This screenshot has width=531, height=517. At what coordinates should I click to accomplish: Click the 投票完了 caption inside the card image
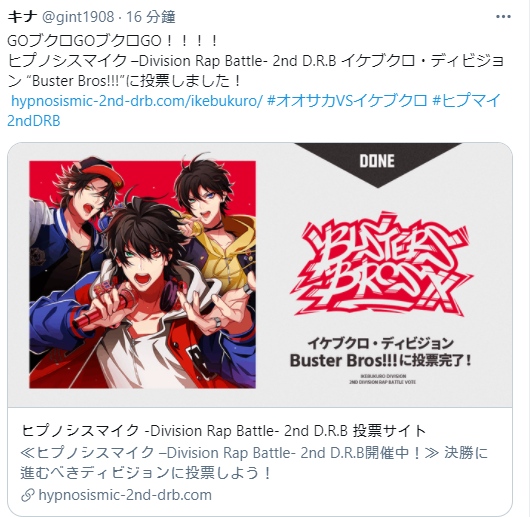381,352
